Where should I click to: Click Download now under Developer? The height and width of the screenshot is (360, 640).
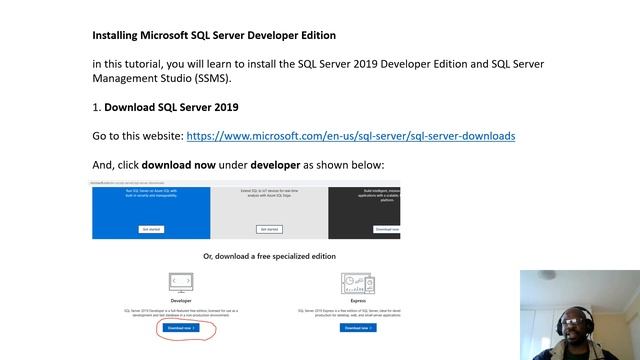(x=181, y=328)
